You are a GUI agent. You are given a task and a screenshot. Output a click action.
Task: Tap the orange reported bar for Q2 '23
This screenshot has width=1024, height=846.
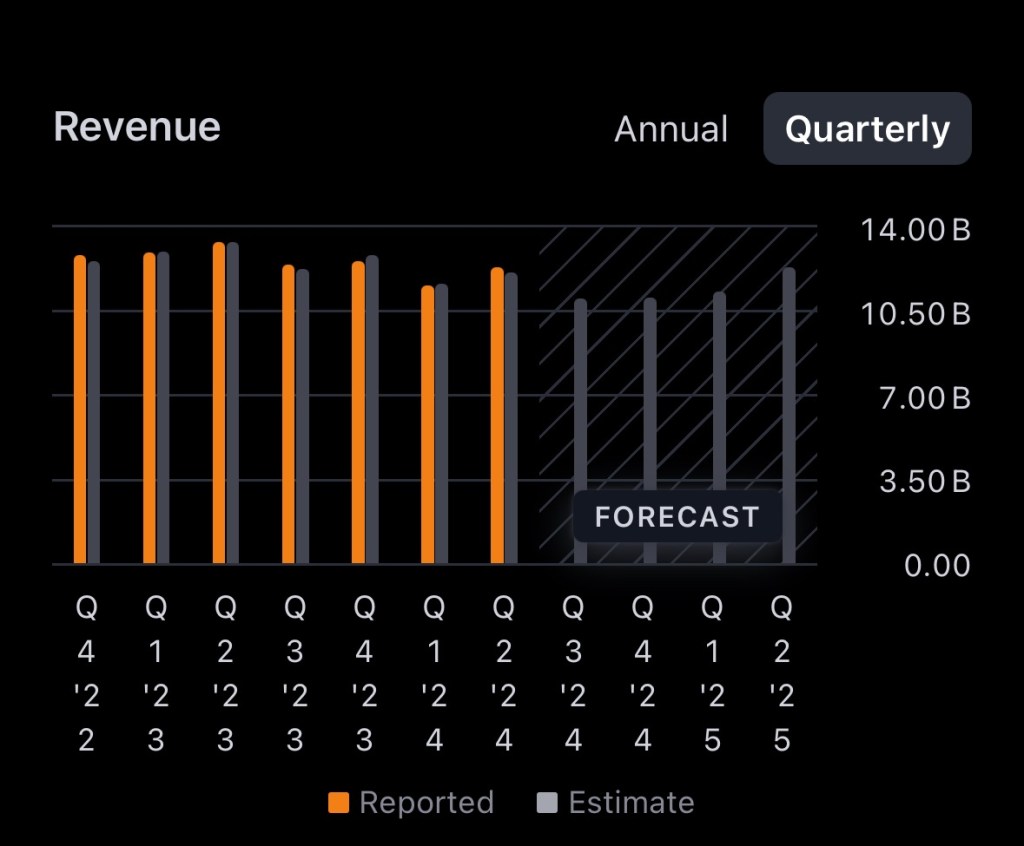219,403
